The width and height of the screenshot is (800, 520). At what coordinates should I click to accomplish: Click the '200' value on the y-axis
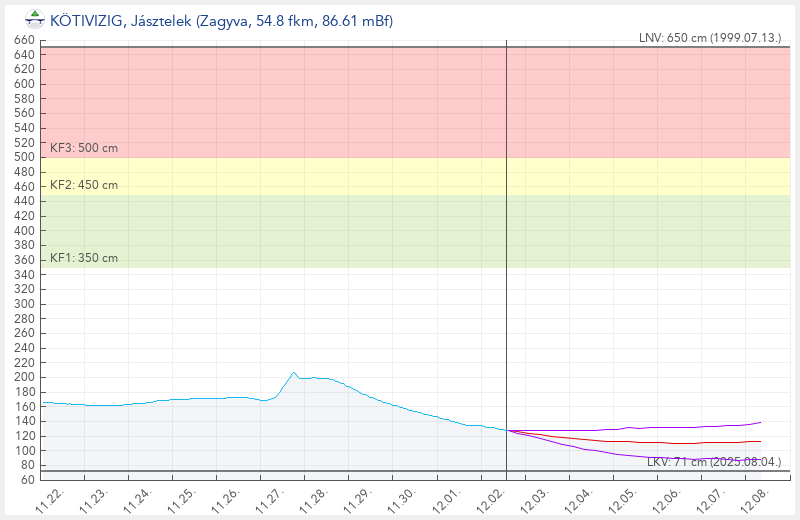[x=24, y=376]
